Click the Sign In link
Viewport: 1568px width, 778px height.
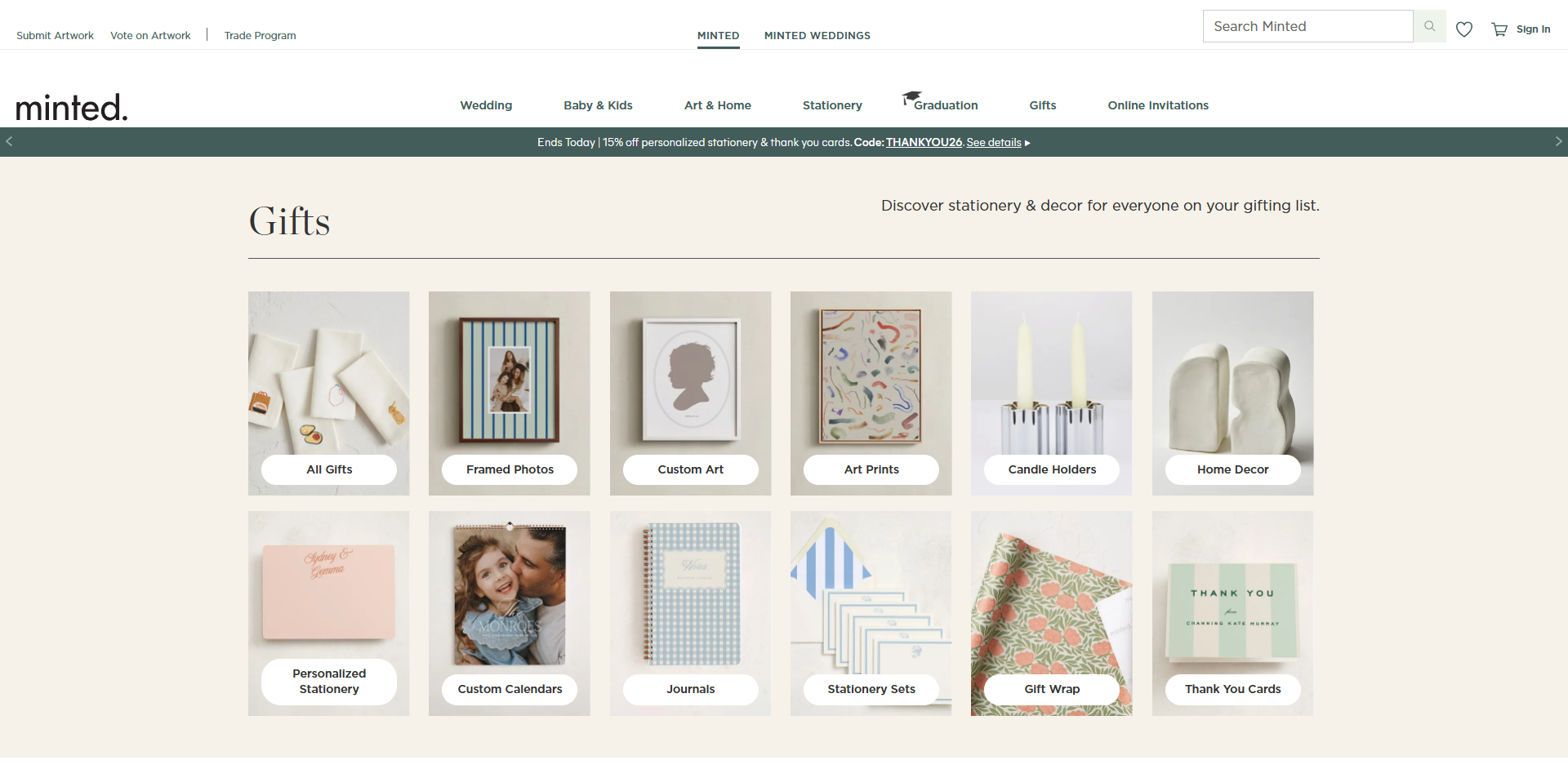click(1533, 29)
